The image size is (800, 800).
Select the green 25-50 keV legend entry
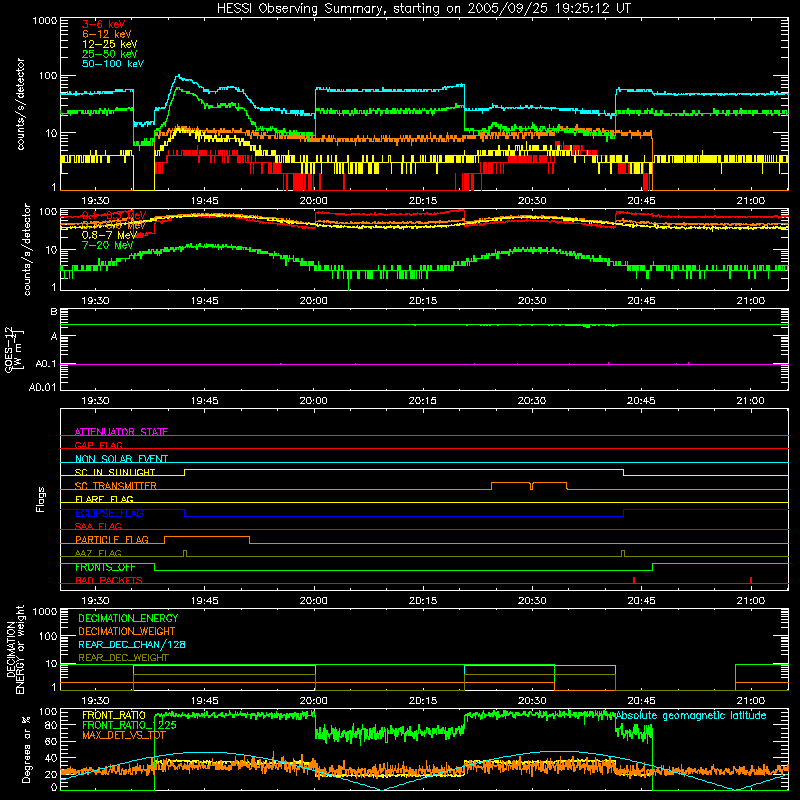click(x=109, y=54)
